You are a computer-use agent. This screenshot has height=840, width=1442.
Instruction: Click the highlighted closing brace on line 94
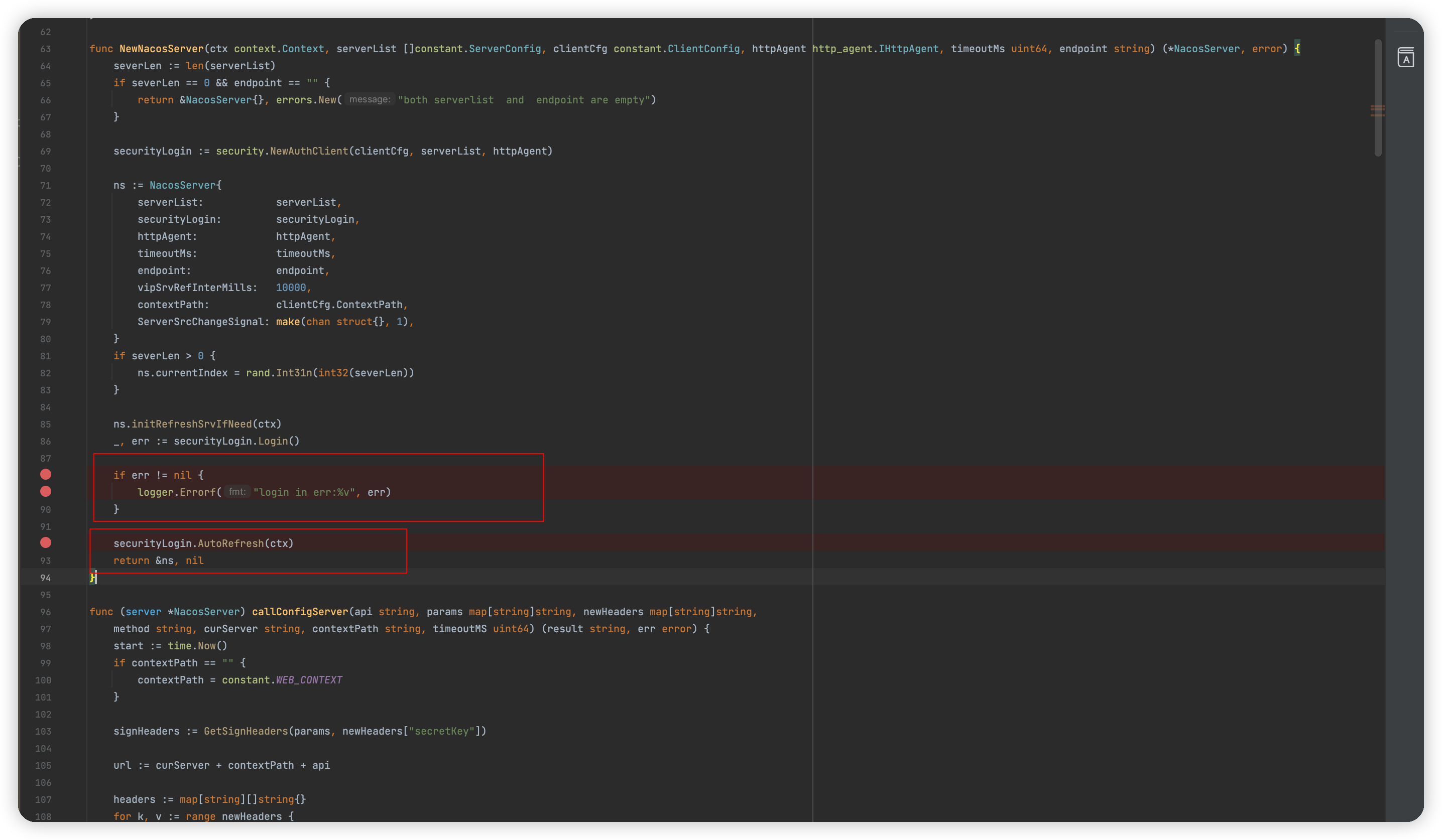[x=93, y=578]
